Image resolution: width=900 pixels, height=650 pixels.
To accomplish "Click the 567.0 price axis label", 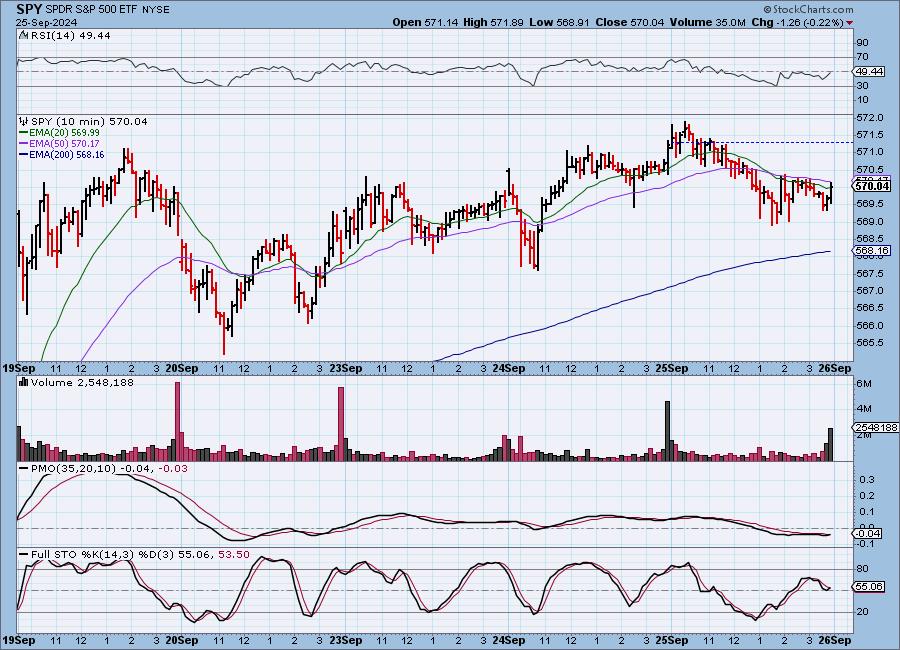I will click(x=869, y=291).
